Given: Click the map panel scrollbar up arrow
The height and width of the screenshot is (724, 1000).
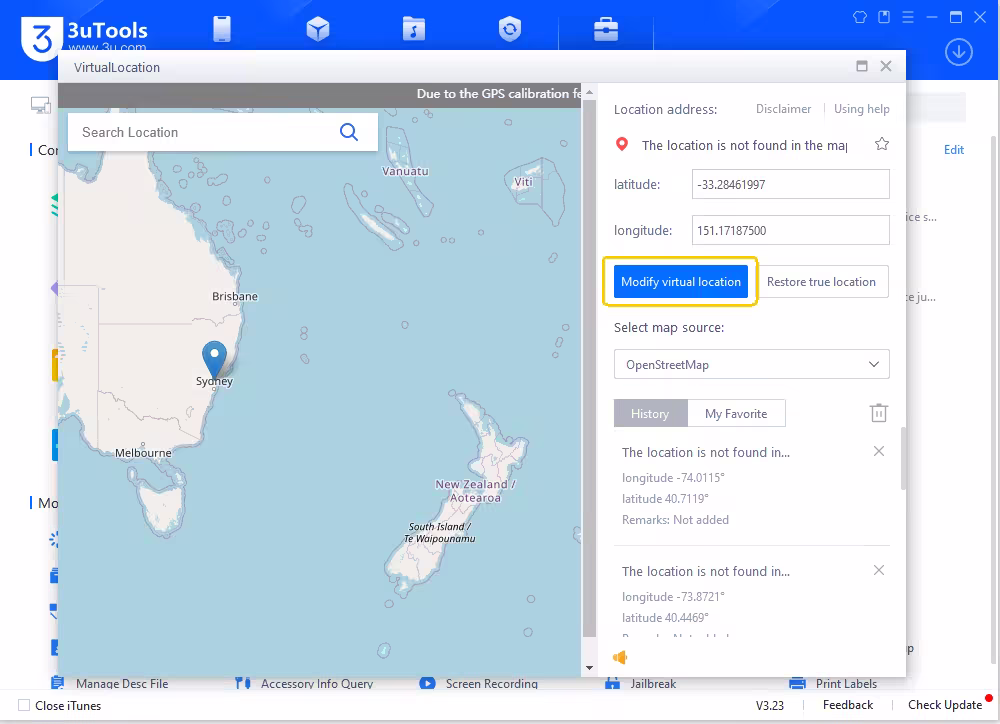Looking at the screenshot, I should click(589, 92).
